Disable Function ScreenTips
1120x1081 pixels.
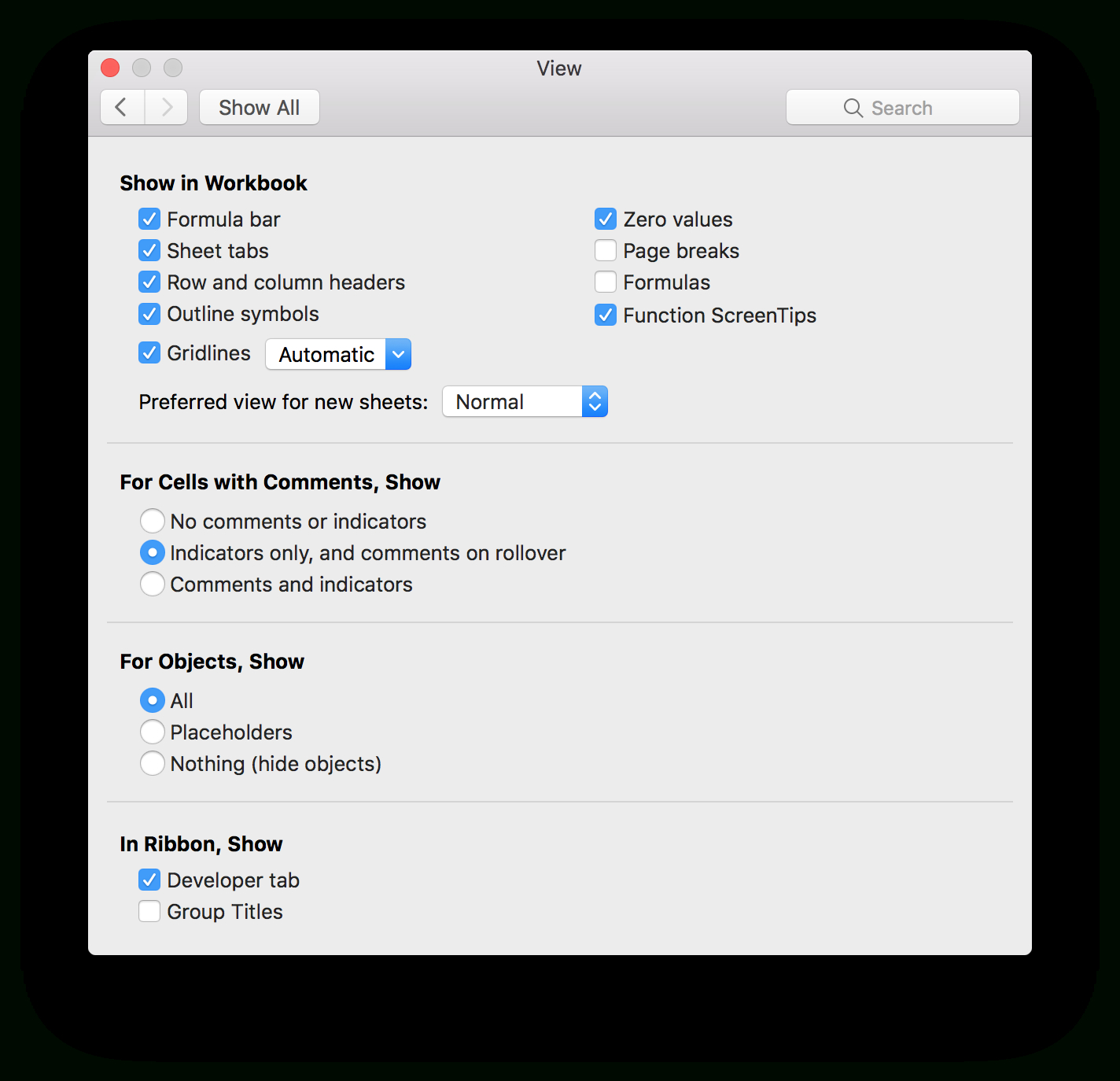606,315
